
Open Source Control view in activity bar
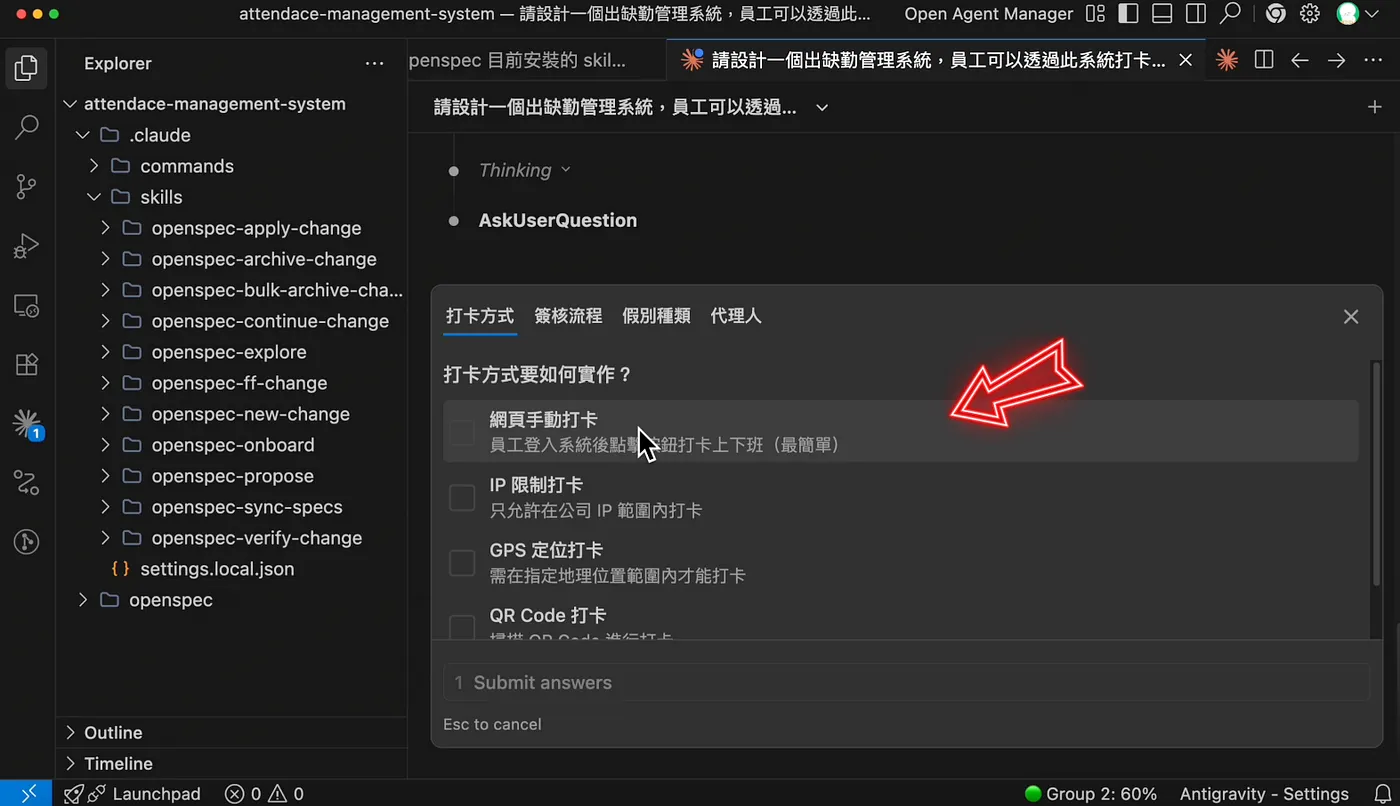[27, 186]
